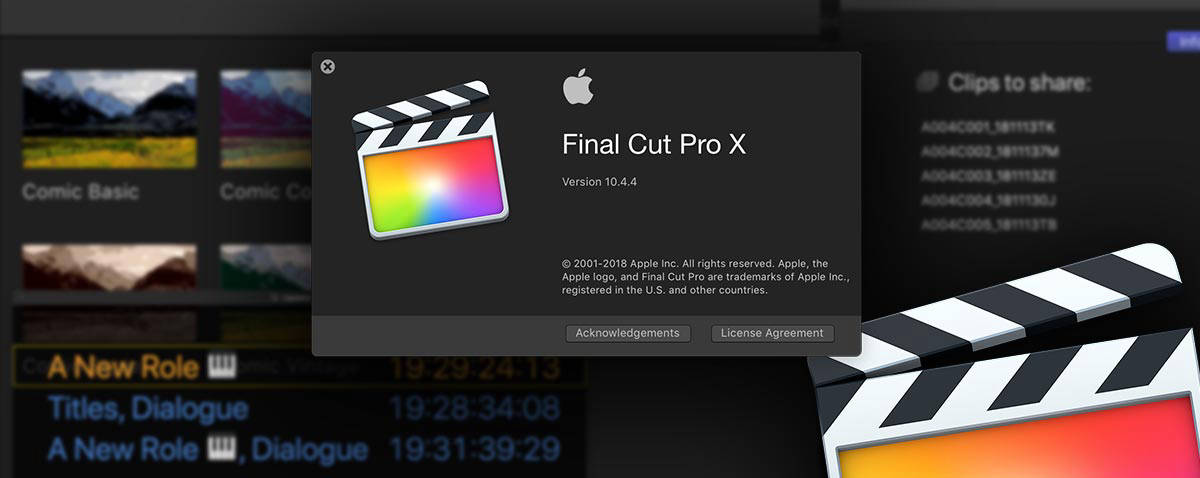Close the About Final Cut Pro dialog
Screen dimensions: 1200x478
click(x=328, y=67)
